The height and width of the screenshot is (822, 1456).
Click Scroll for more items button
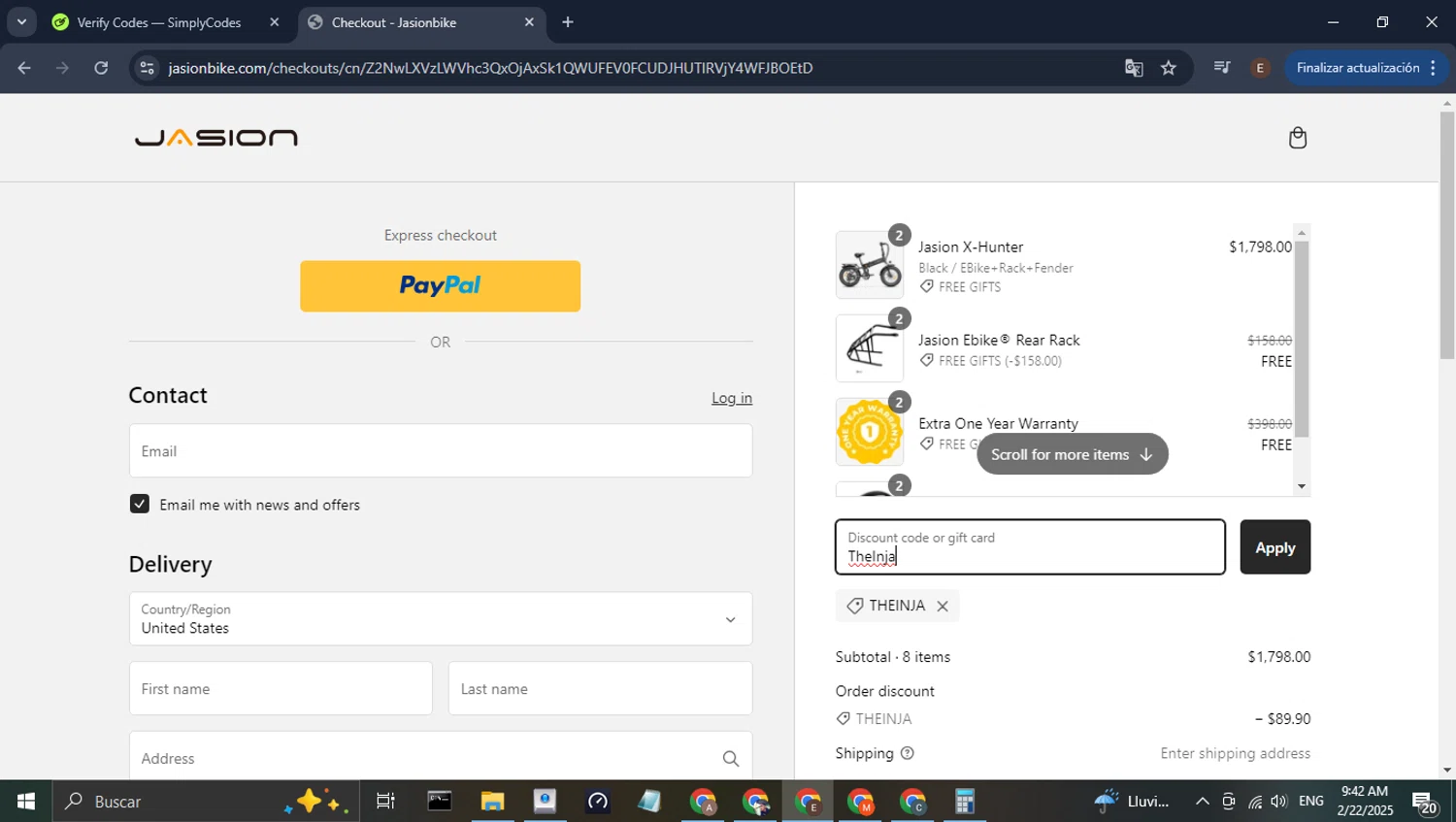tap(1072, 454)
